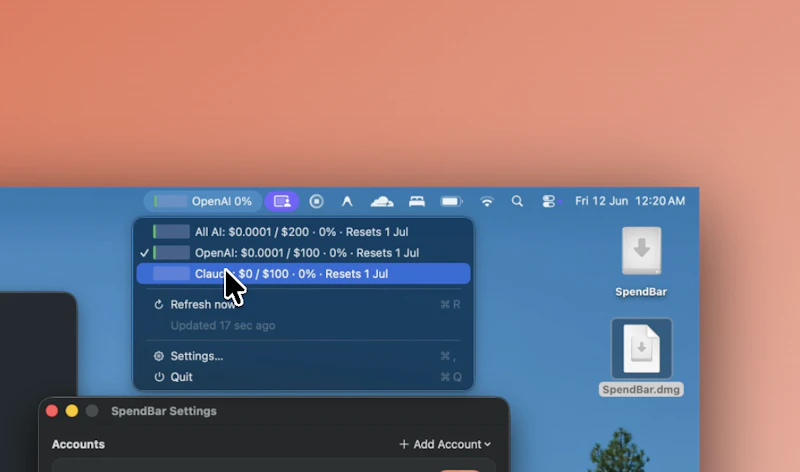Viewport: 800px width, 472px height.
Task: Open the SpendBar OpenAI 0% menu bar item
Action: pos(203,202)
